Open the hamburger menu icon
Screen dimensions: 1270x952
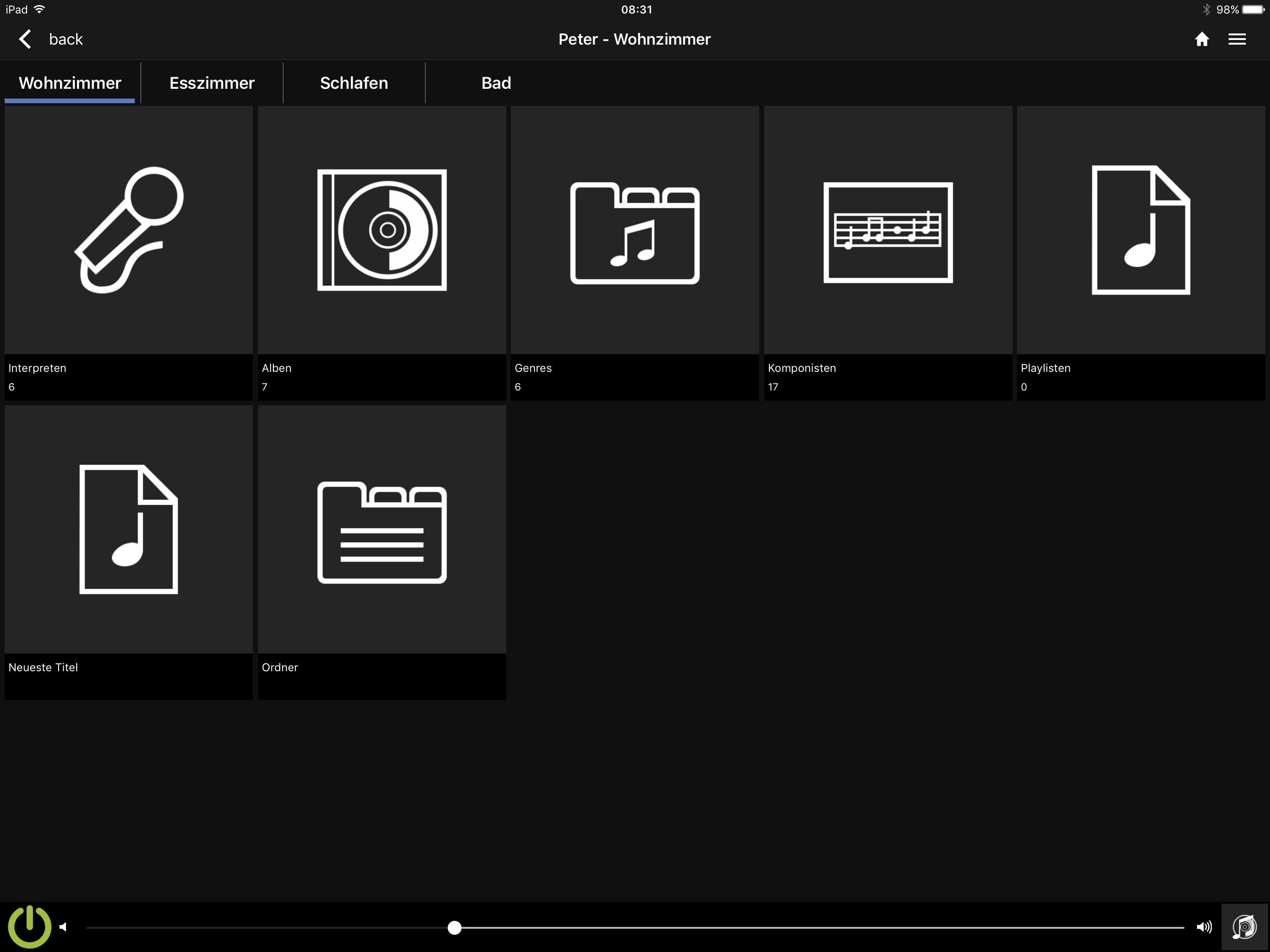coord(1237,39)
